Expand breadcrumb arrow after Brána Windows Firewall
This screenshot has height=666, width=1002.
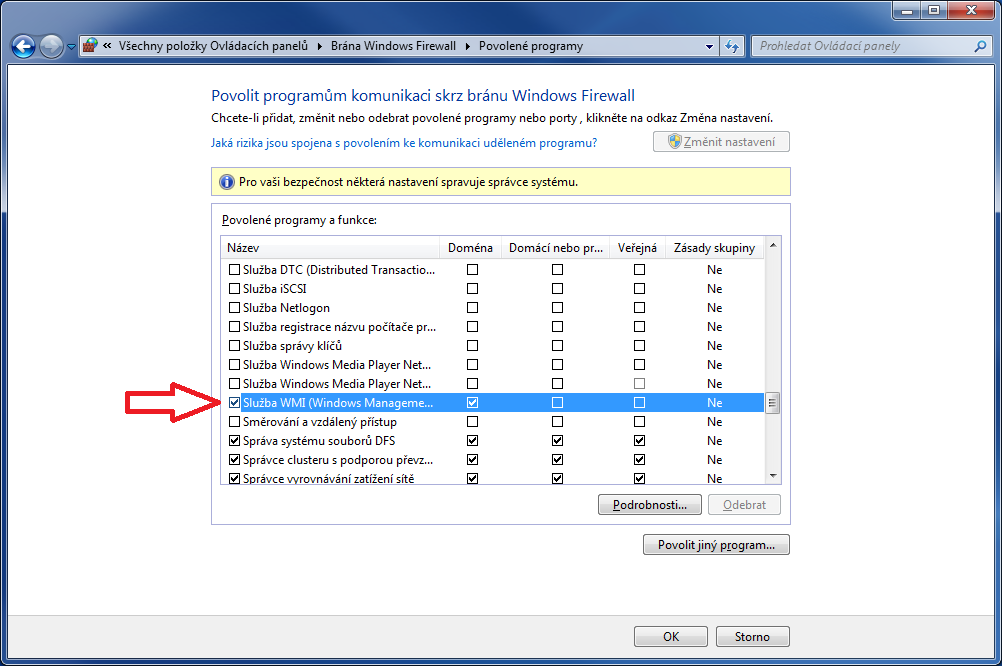click(x=468, y=46)
